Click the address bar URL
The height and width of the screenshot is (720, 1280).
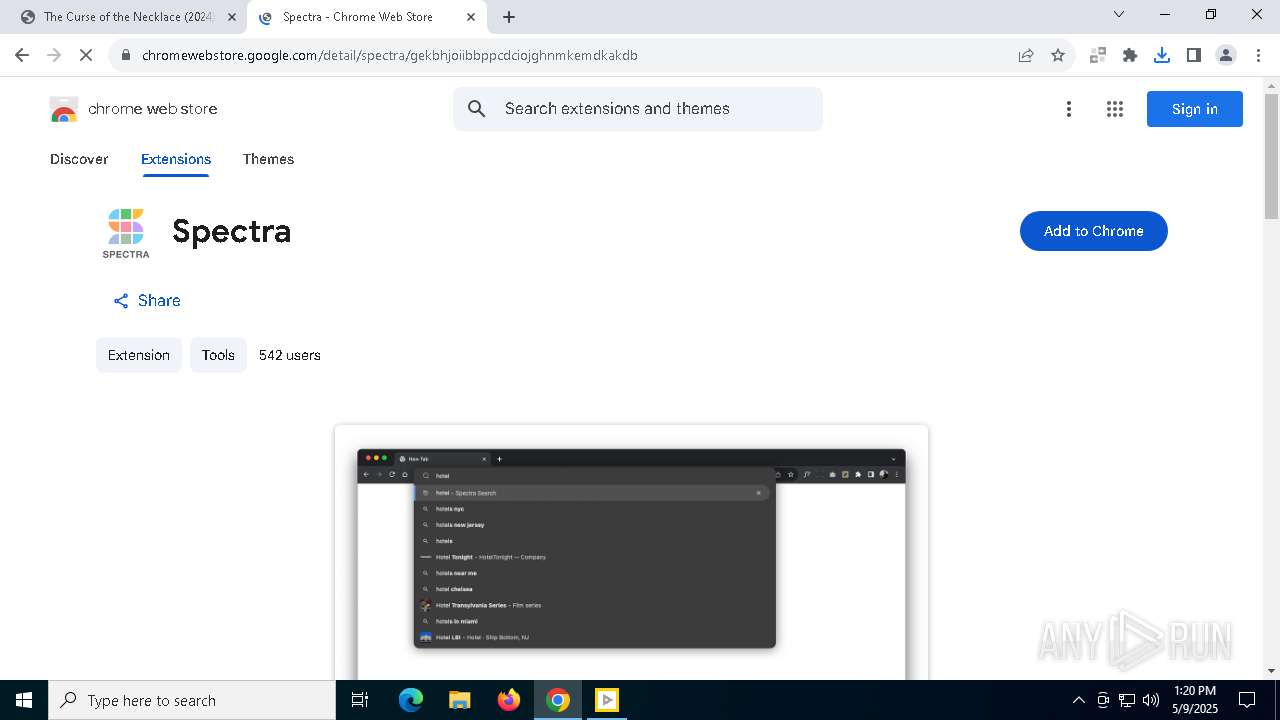tap(390, 55)
